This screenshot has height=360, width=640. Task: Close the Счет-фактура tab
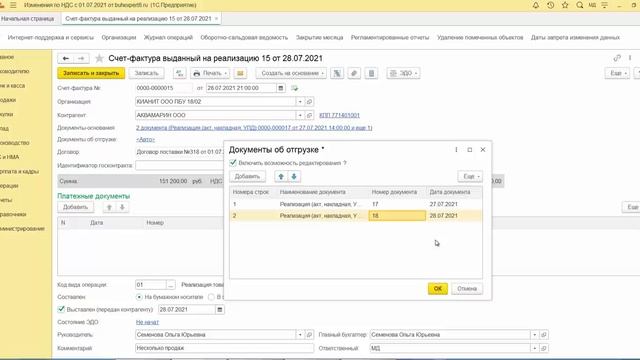click(216, 19)
